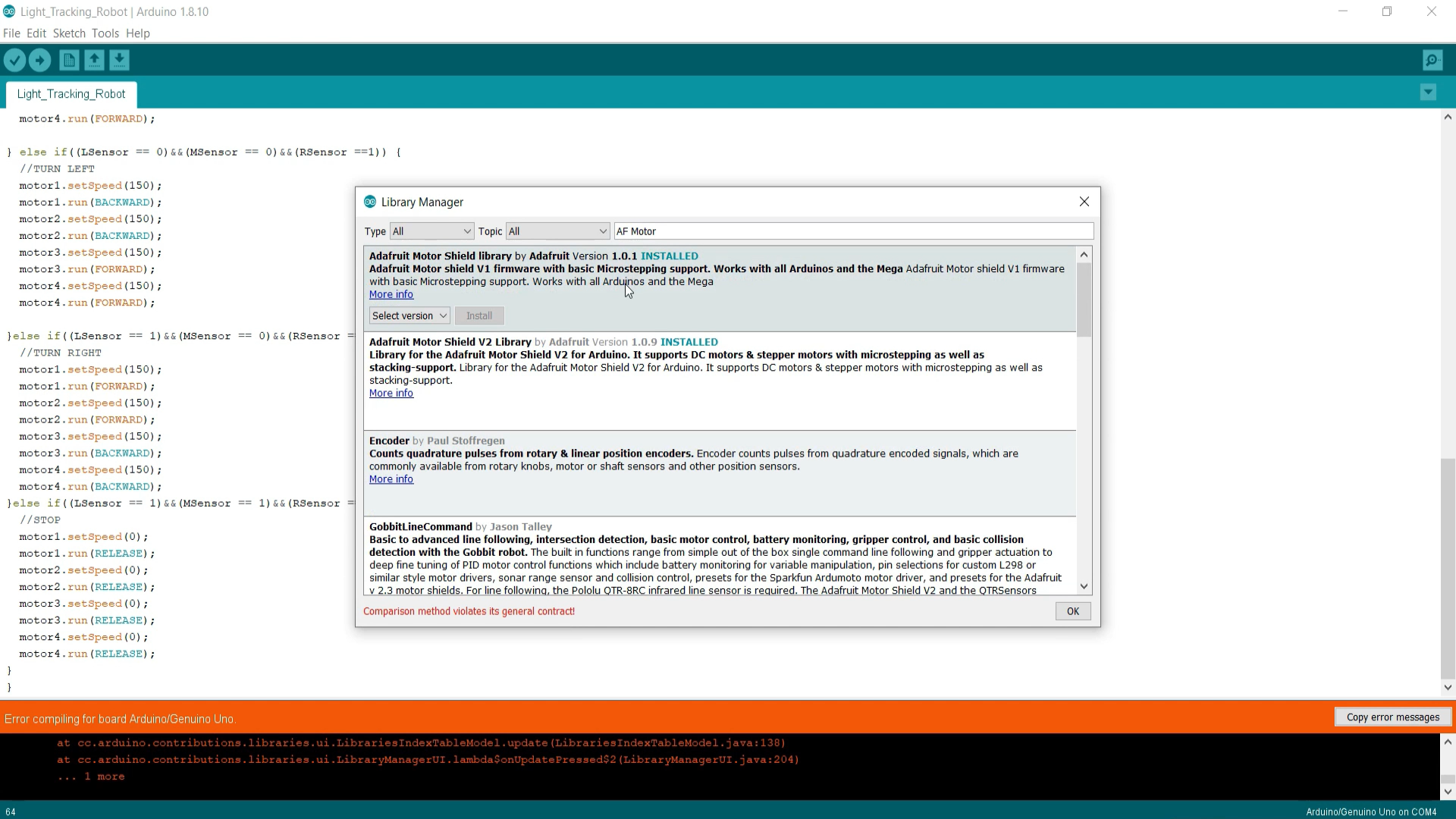The image size is (1456, 819).
Task: Click the Error compiling for board message
Action: (120, 719)
